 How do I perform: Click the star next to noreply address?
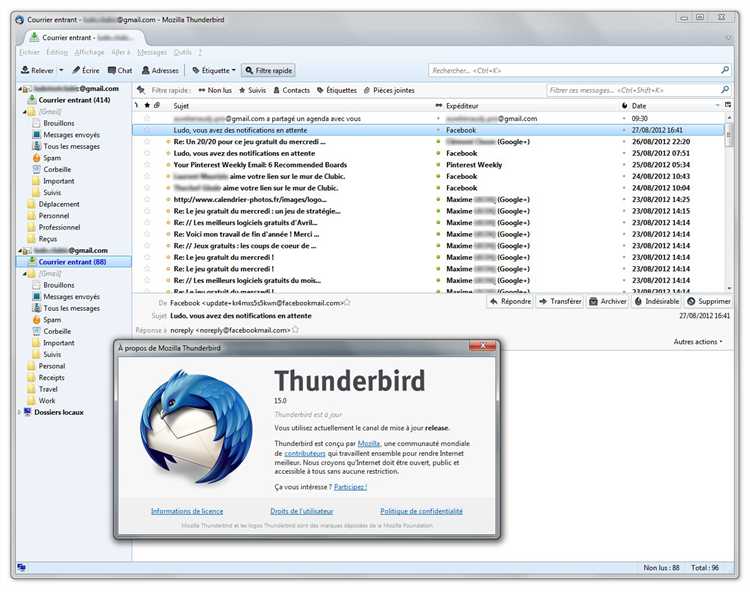[x=295, y=329]
